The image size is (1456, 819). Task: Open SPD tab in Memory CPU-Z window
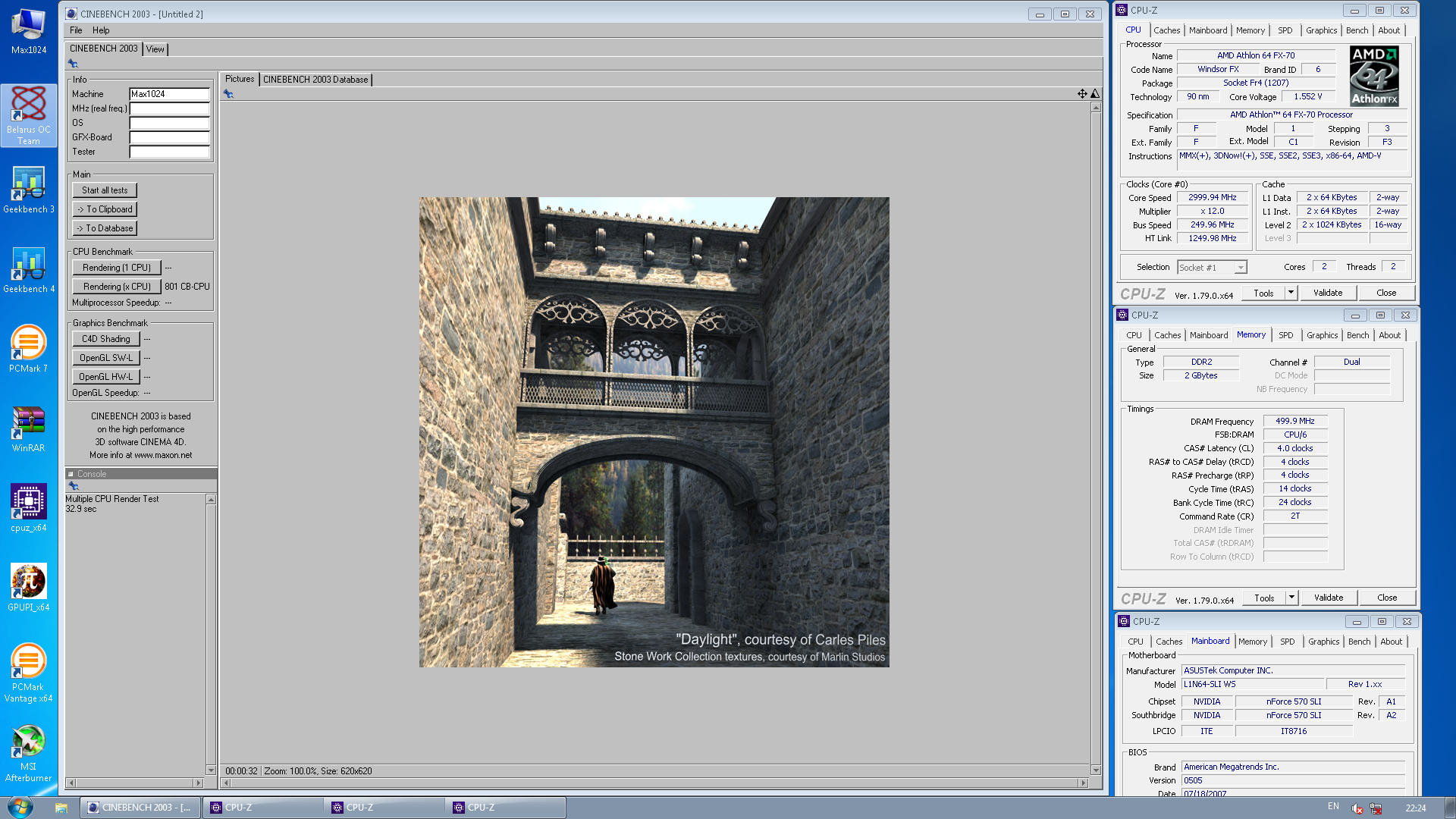click(1286, 335)
